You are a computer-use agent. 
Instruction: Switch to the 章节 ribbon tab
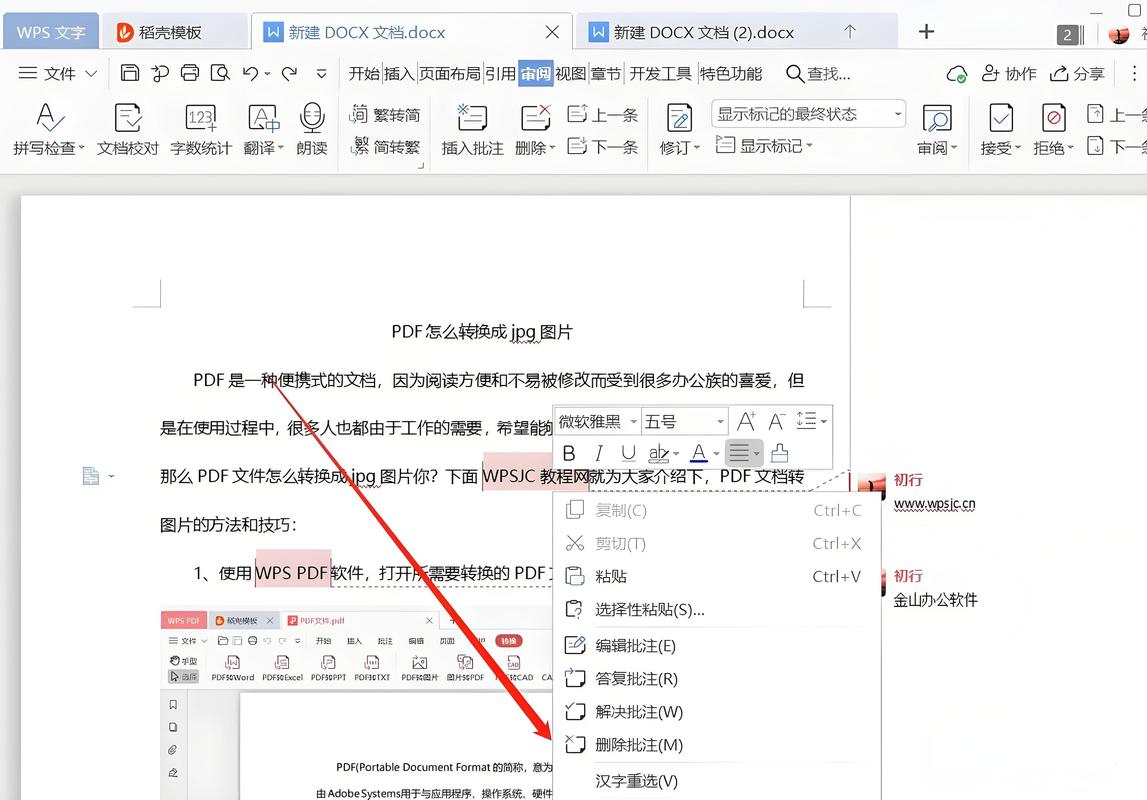[606, 73]
